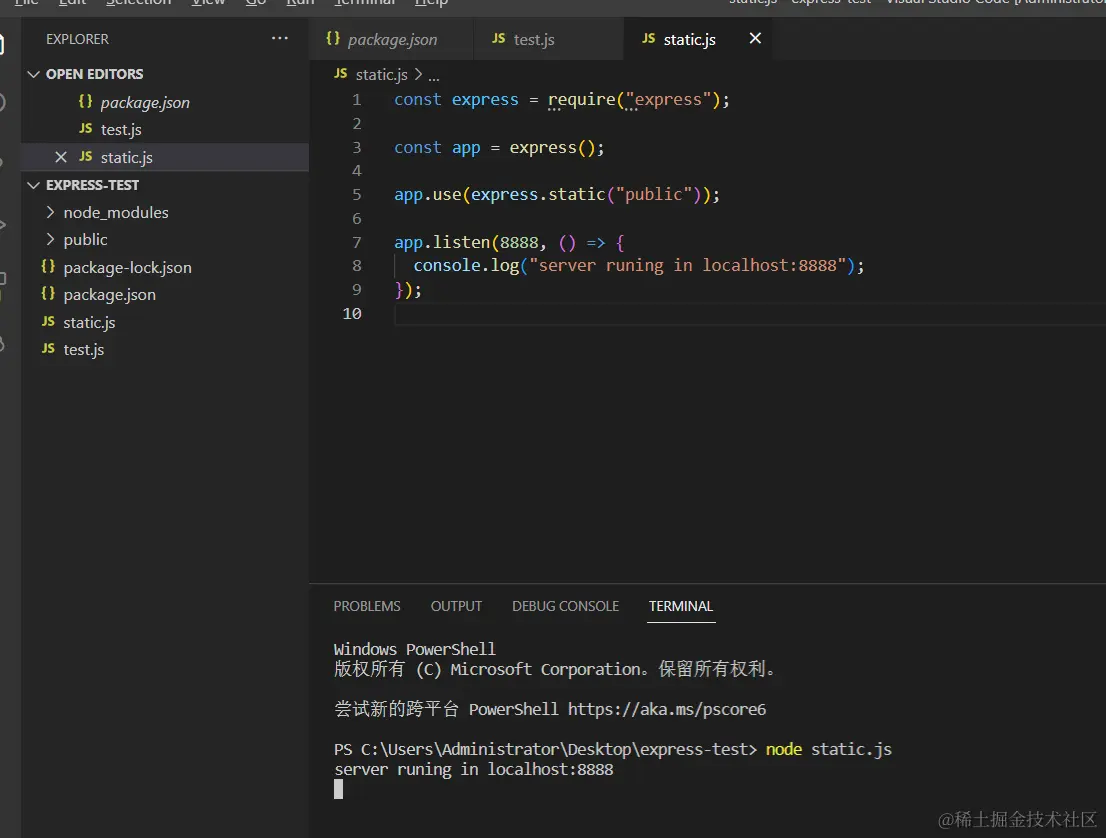Click the JS icon of static.js in EXPRESS-TEST tree

pyautogui.click(x=48, y=322)
